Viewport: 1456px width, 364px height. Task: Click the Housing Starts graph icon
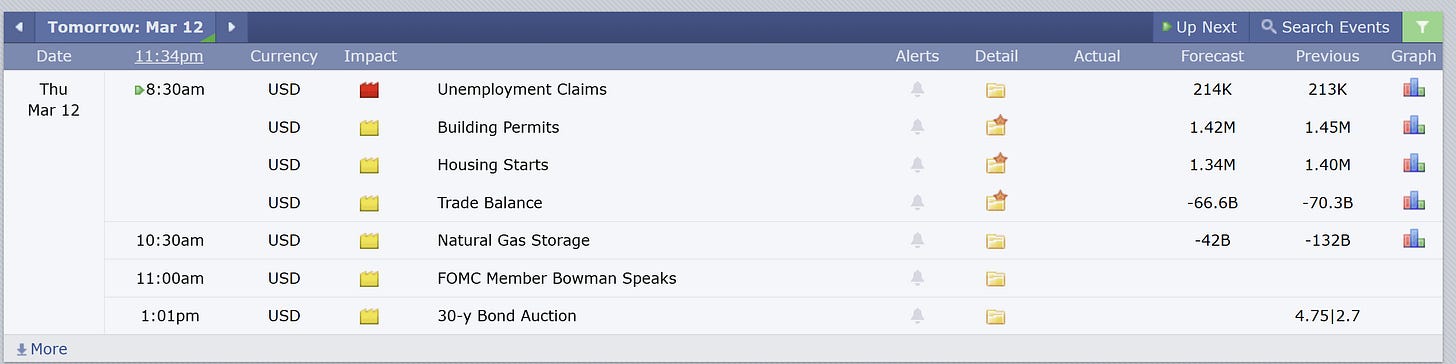[1413, 164]
